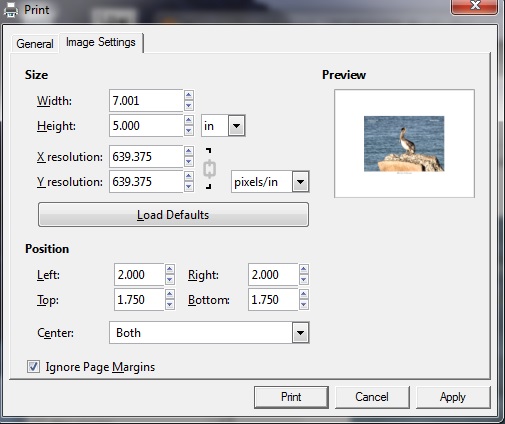The image size is (505, 424).
Task: Toggle the resolution chain link icon
Action: tap(209, 169)
